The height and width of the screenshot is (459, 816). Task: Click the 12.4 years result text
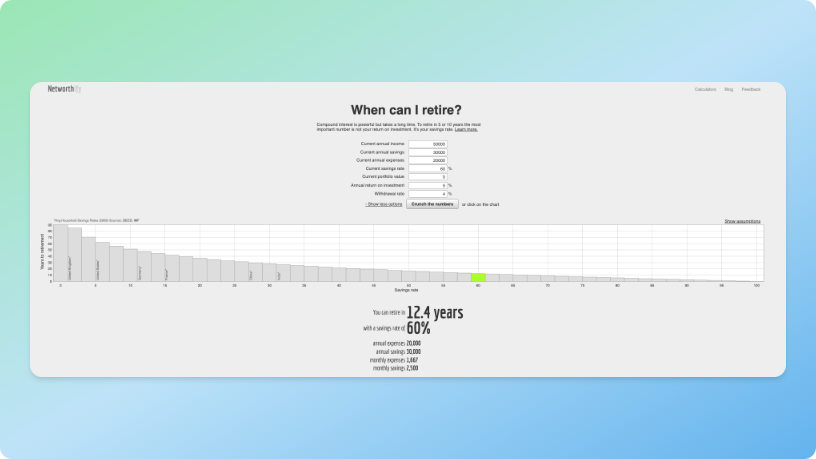click(435, 312)
